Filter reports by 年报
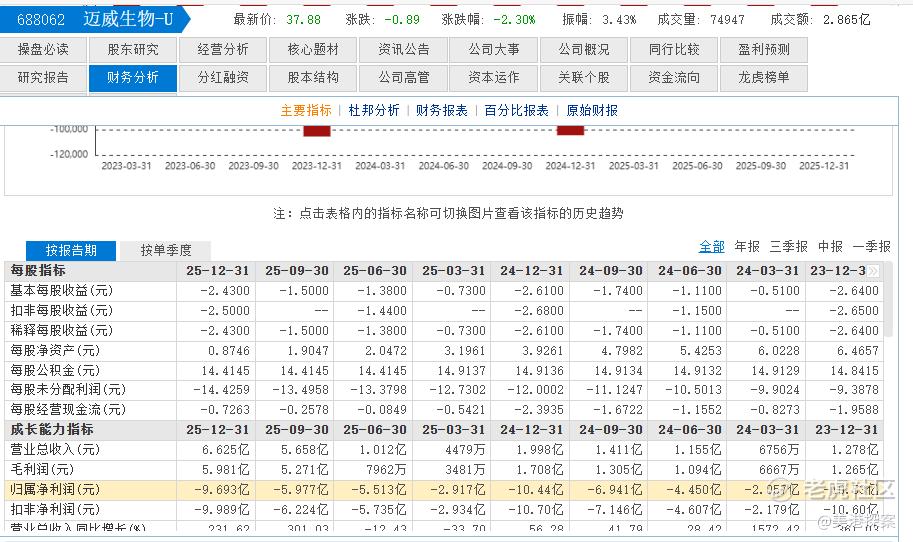This screenshot has width=913, height=542. 747,247
